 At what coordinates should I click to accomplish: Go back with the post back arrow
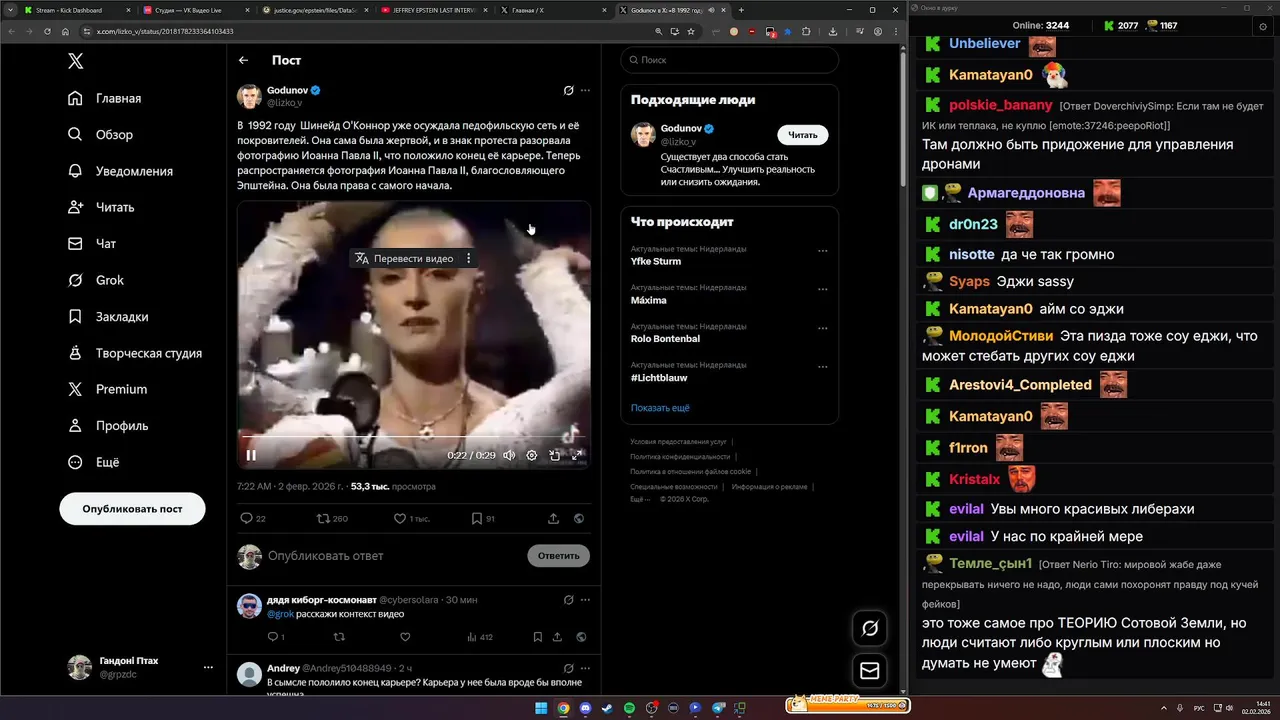(244, 60)
